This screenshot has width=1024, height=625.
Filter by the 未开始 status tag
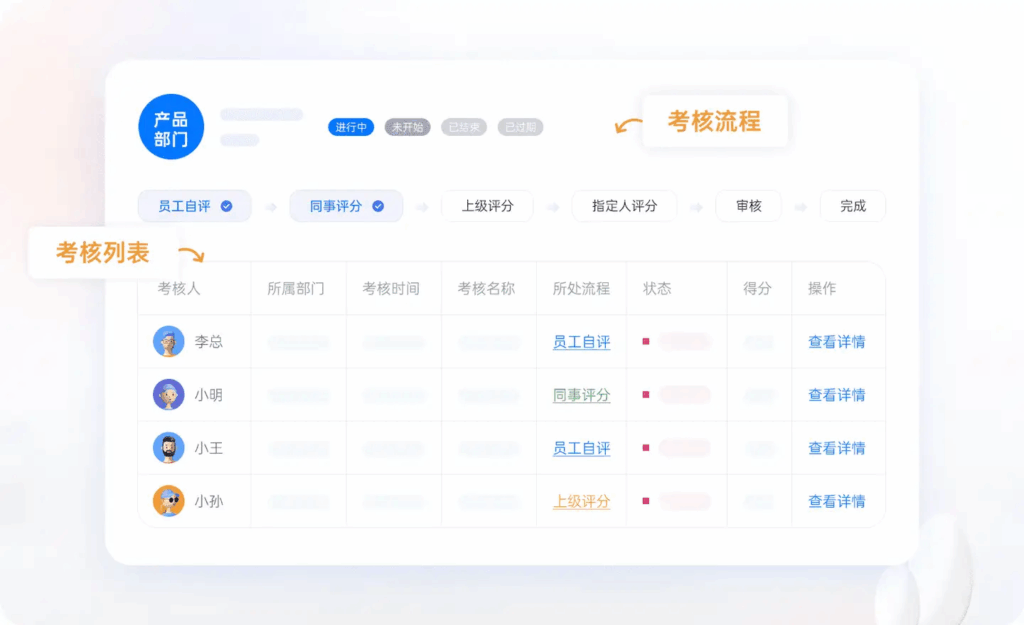[x=408, y=127]
